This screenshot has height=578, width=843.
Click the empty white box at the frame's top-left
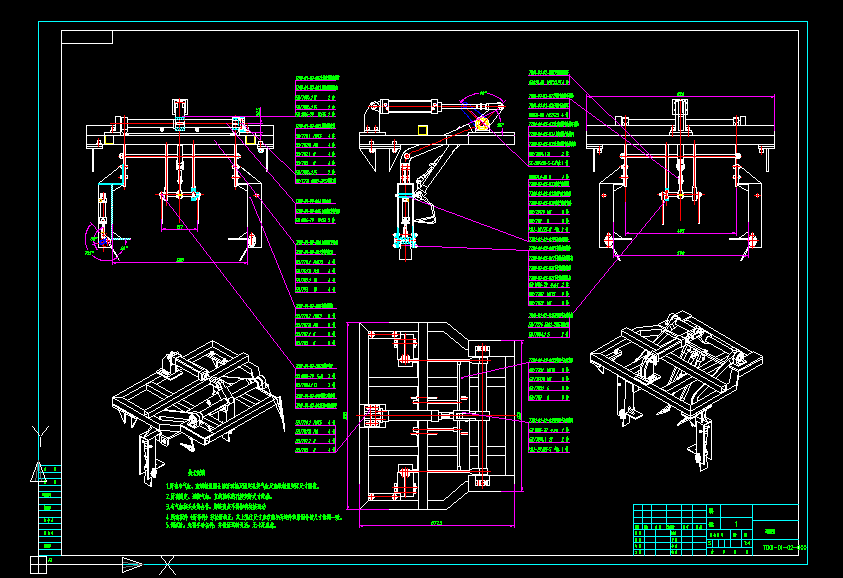coord(87,37)
